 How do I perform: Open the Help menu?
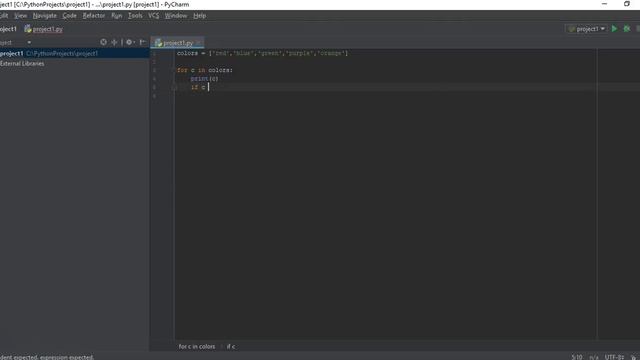point(199,16)
